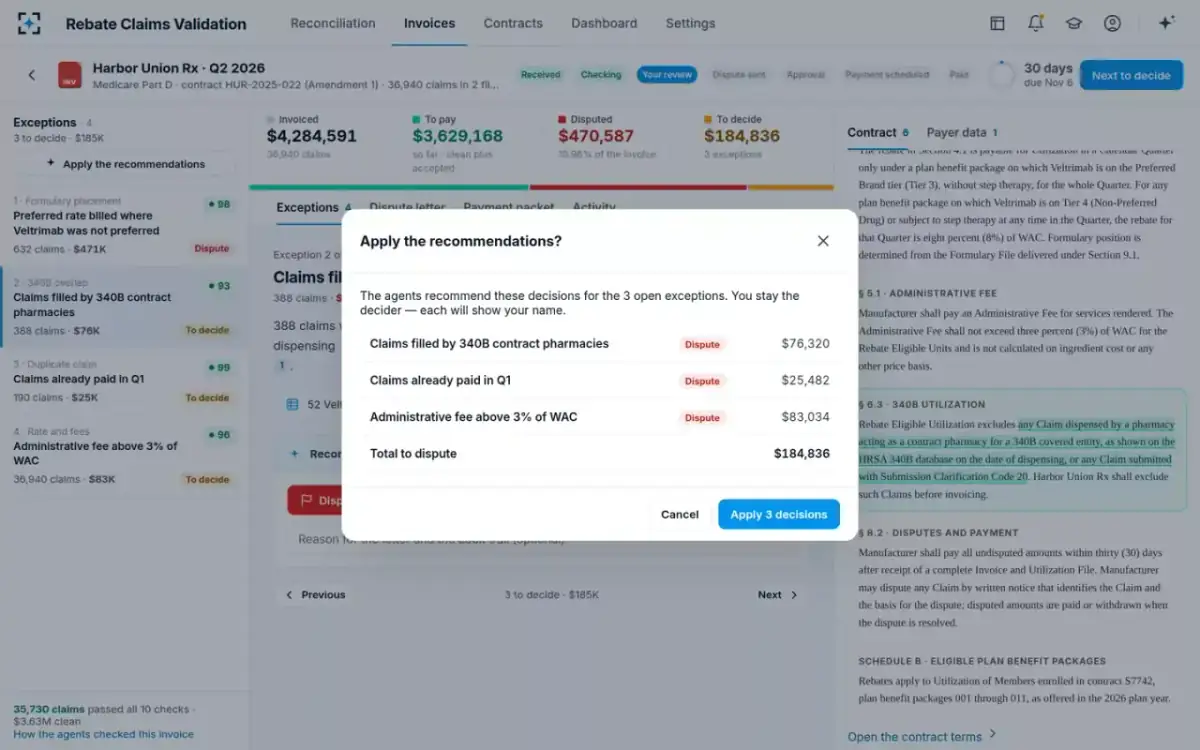Click the Next chevron arrow
The width and height of the screenshot is (1200, 750).
795,595
